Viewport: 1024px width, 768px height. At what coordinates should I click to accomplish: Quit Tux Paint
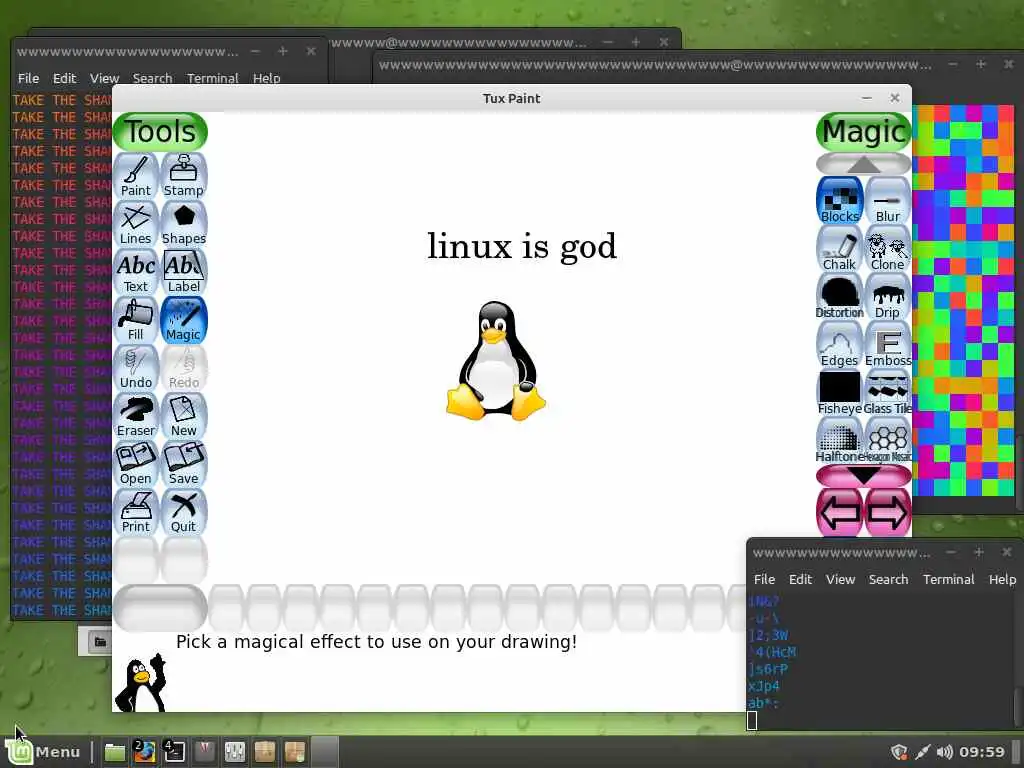(x=184, y=512)
